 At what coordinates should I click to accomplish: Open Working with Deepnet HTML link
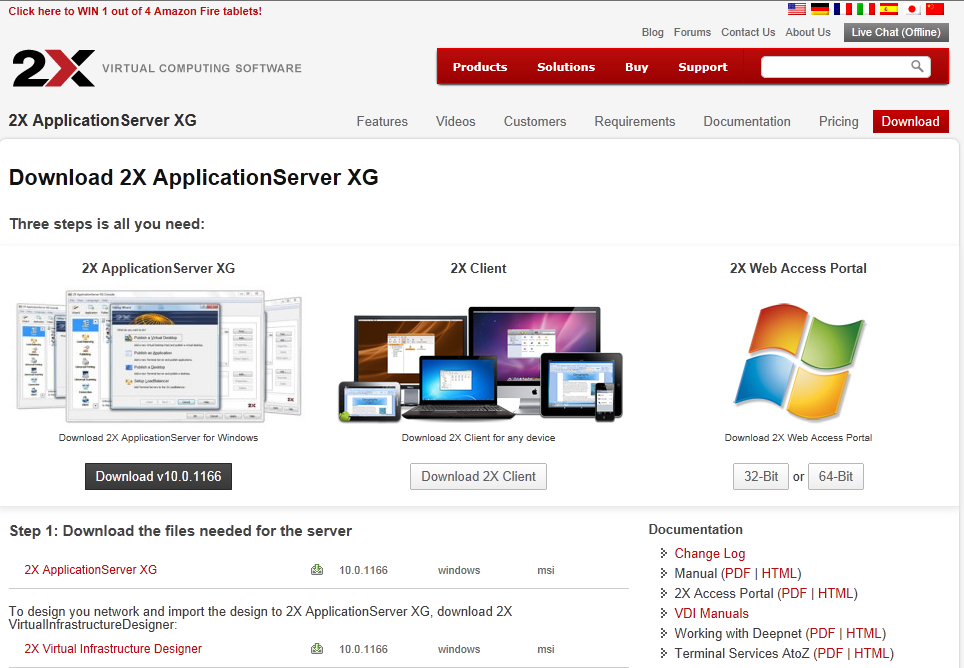point(864,633)
